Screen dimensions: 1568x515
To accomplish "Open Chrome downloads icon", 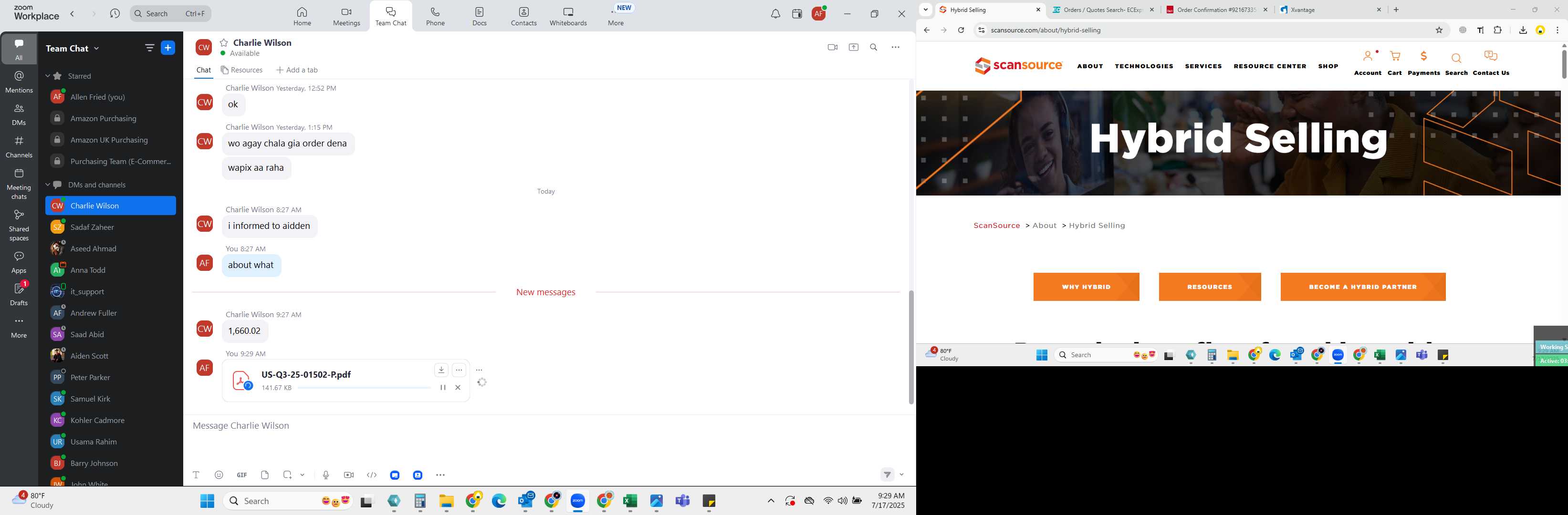I will pyautogui.click(x=1523, y=30).
